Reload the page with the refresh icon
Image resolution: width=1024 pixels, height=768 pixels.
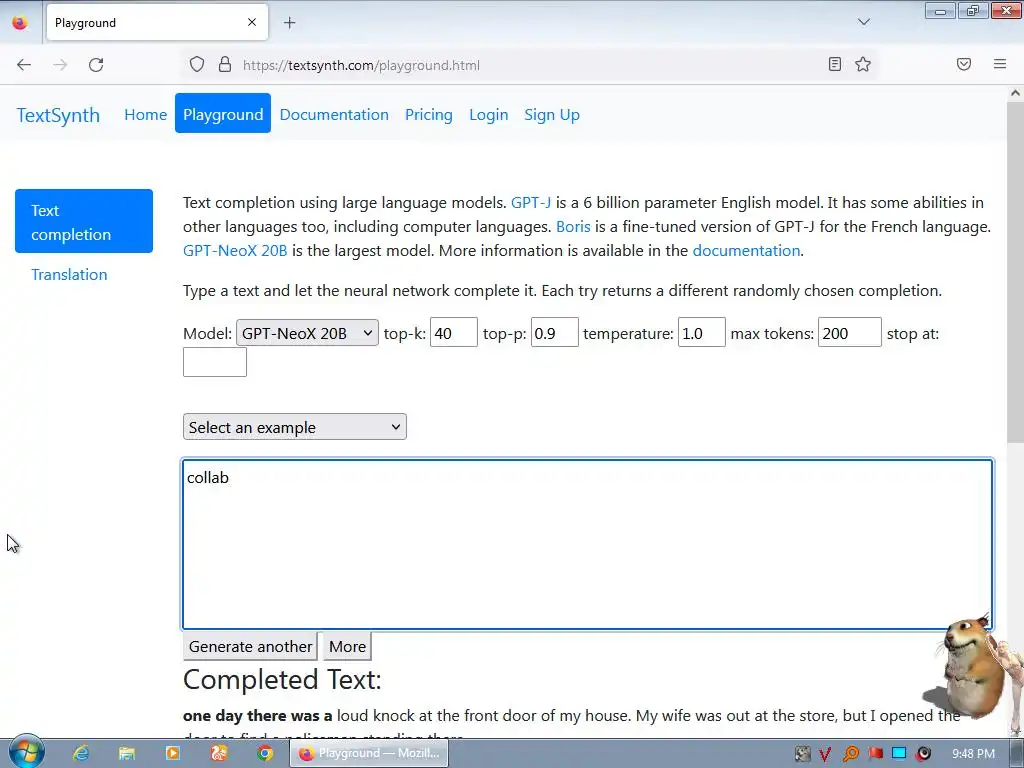tap(96, 65)
